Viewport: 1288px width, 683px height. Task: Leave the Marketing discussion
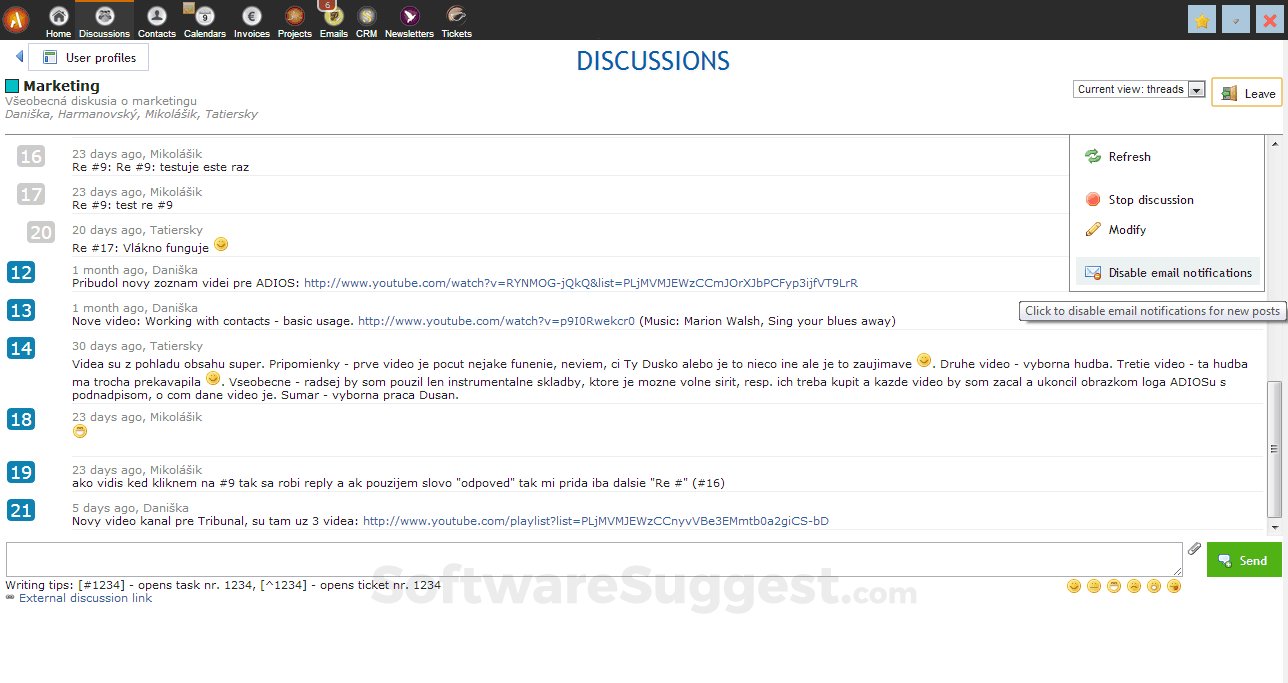(x=1247, y=93)
